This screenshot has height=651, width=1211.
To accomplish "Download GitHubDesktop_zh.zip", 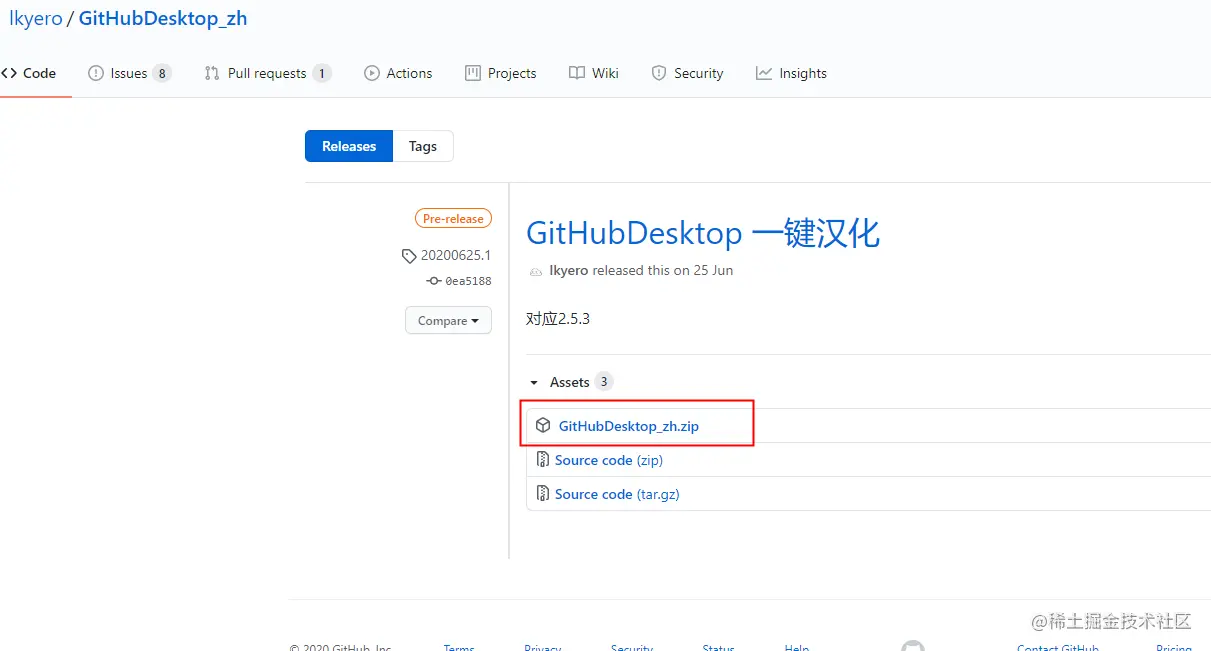I will 629,426.
